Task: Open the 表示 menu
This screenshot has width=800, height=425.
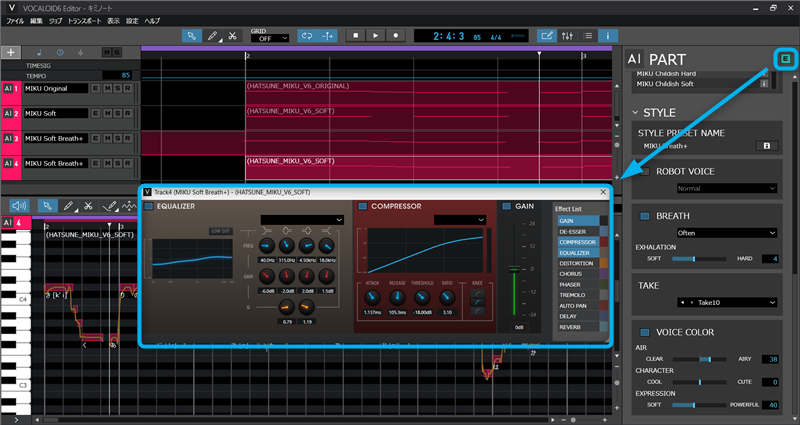Action: (x=113, y=21)
